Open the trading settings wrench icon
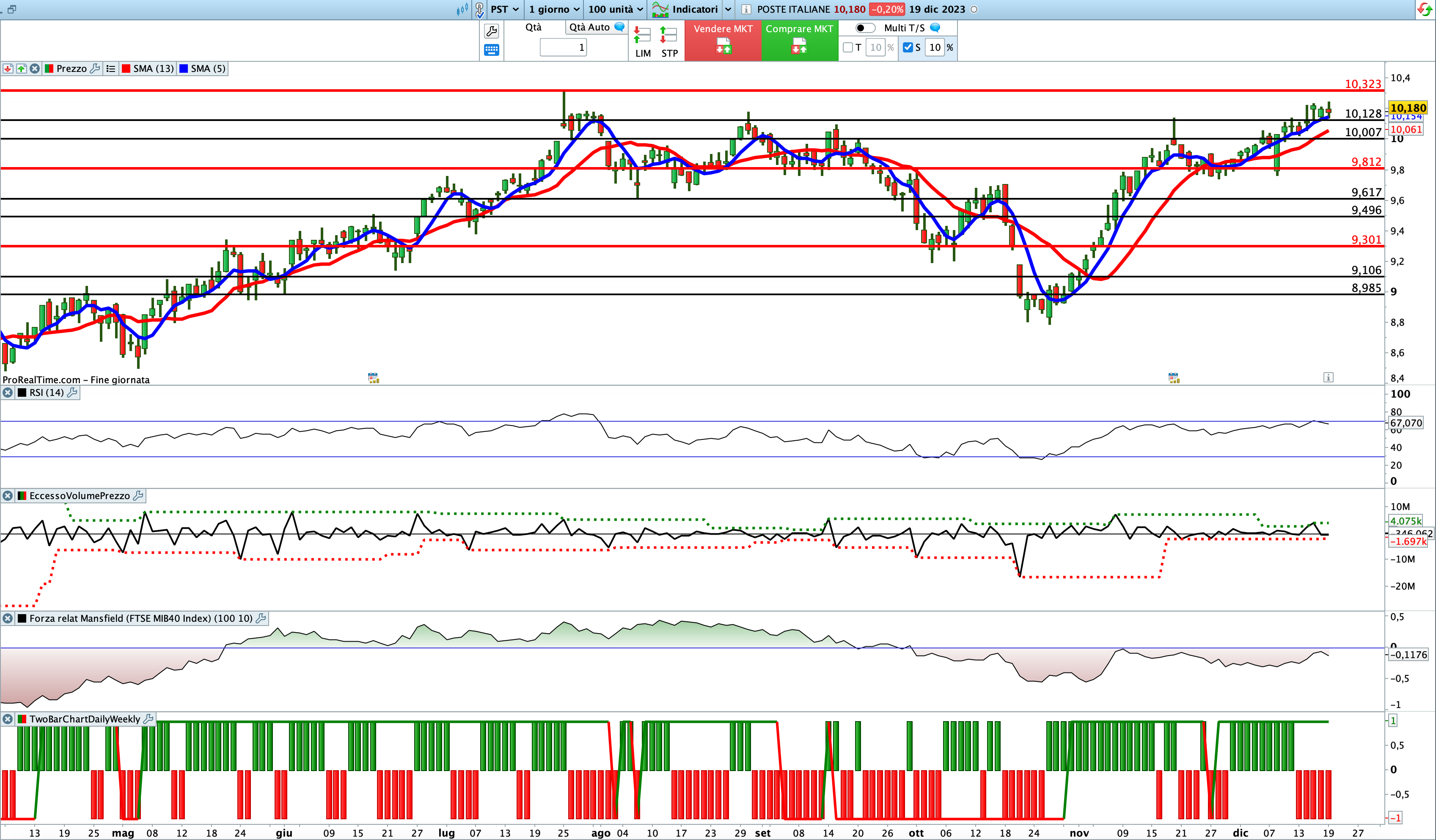 491,31
